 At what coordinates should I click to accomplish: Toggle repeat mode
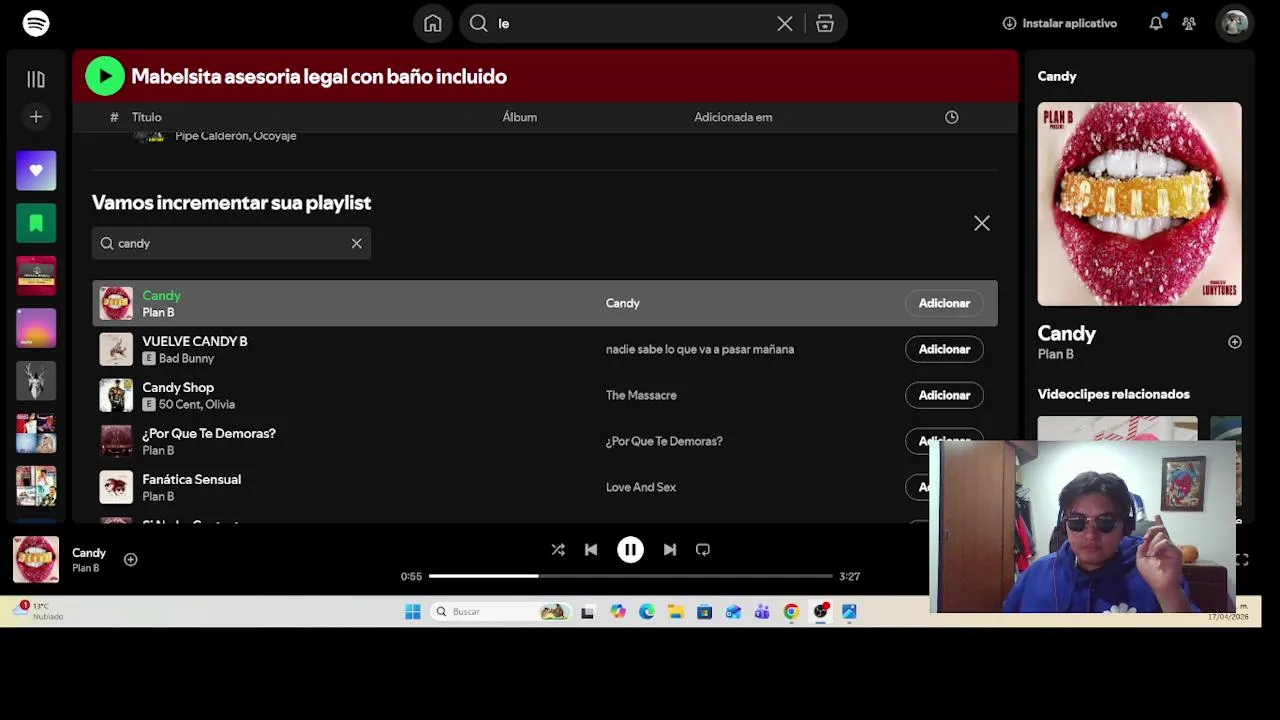point(703,549)
